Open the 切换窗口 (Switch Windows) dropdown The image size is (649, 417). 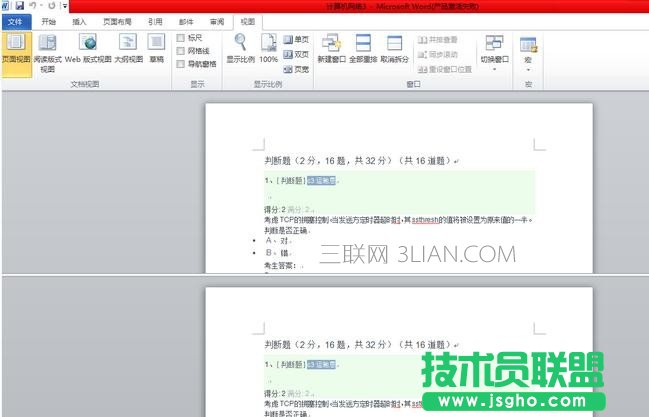coord(495,53)
